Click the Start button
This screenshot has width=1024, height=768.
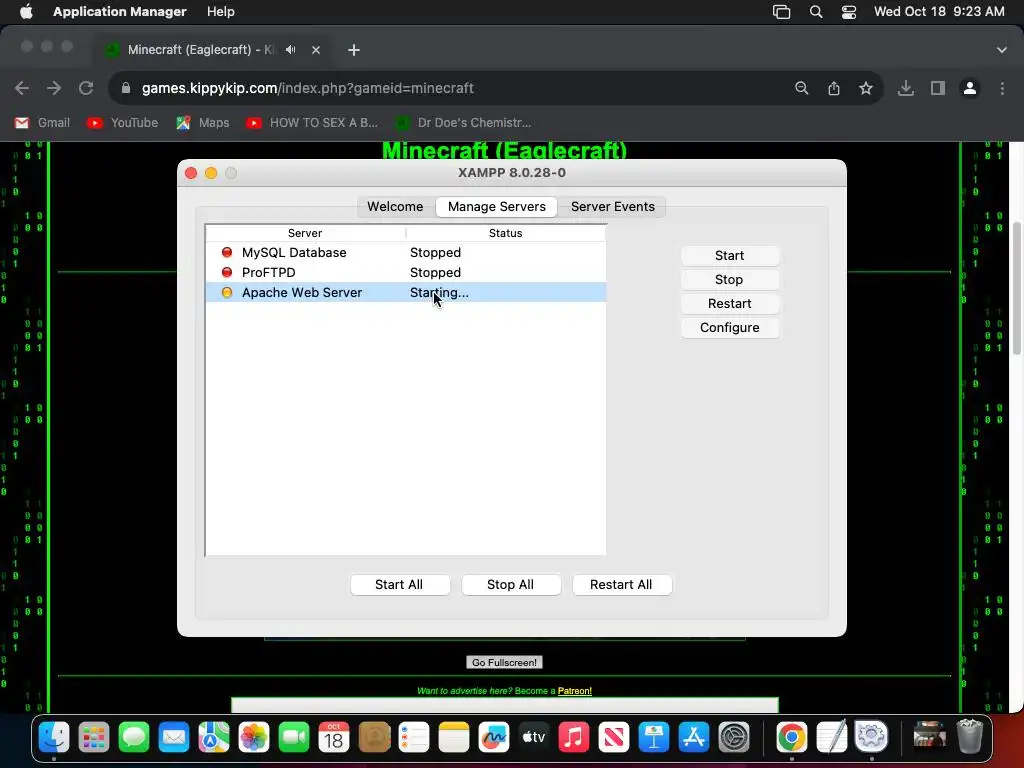click(x=729, y=255)
